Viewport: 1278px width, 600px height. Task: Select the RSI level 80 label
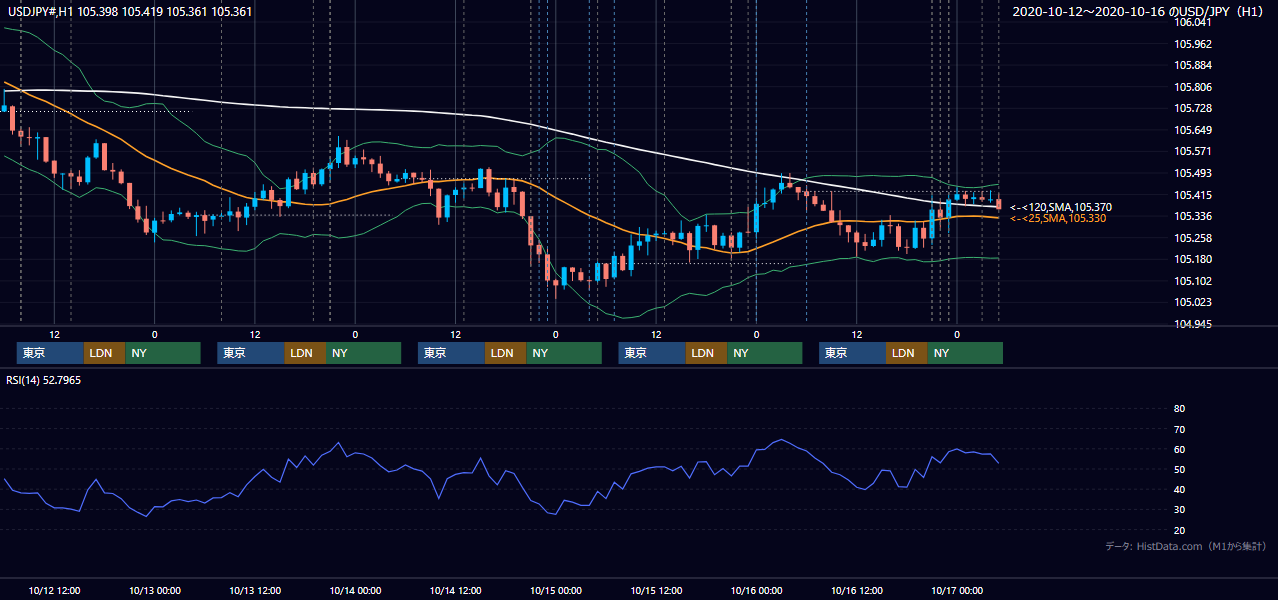click(1179, 409)
